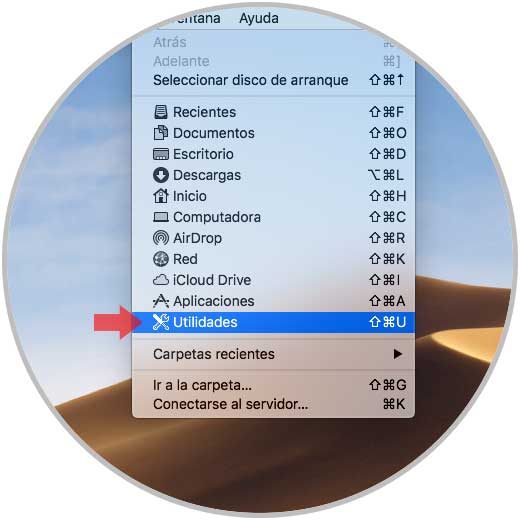Click the Escritorio desktop icon
520x520 pixels.
pos(161,154)
